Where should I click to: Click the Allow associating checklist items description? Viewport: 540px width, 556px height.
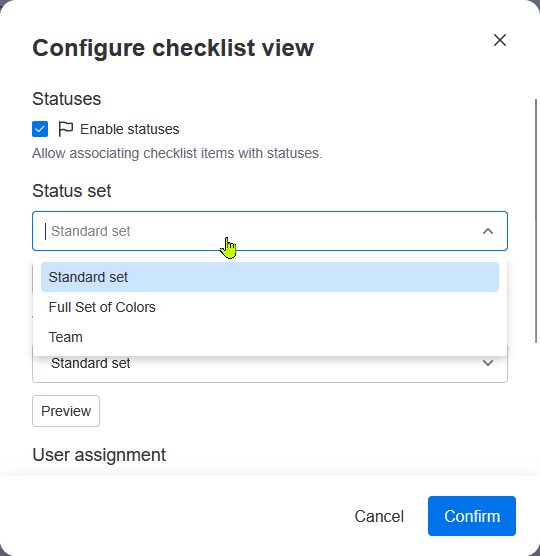pos(177,154)
